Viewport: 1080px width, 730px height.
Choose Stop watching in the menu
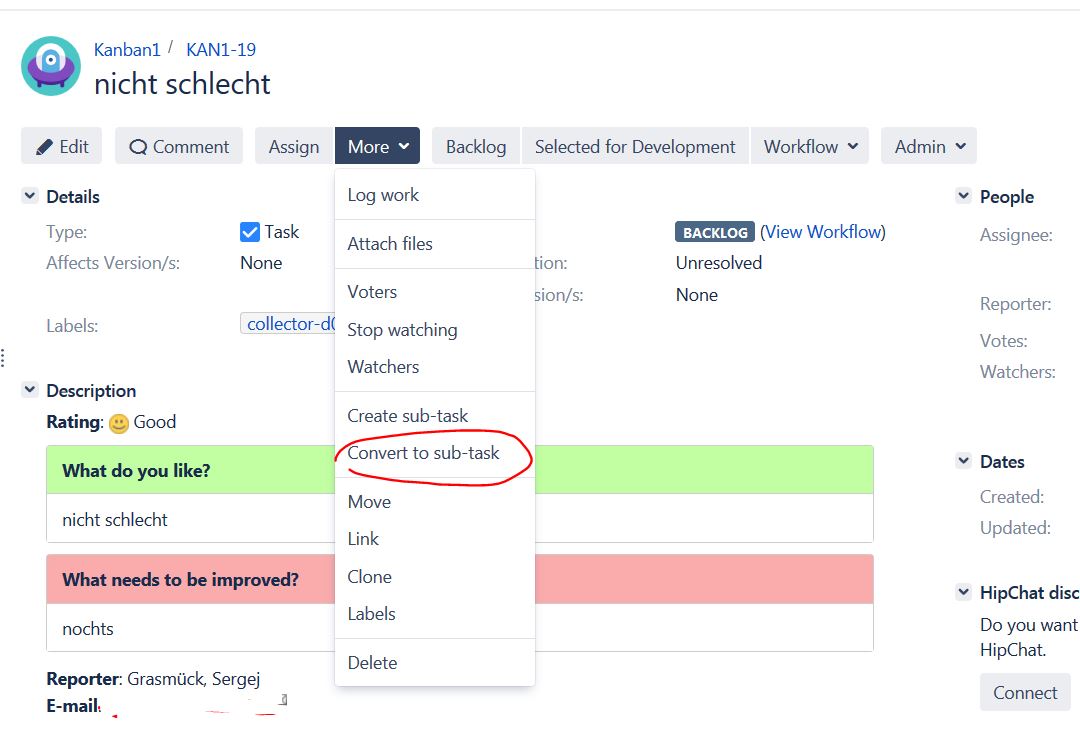(435, 330)
